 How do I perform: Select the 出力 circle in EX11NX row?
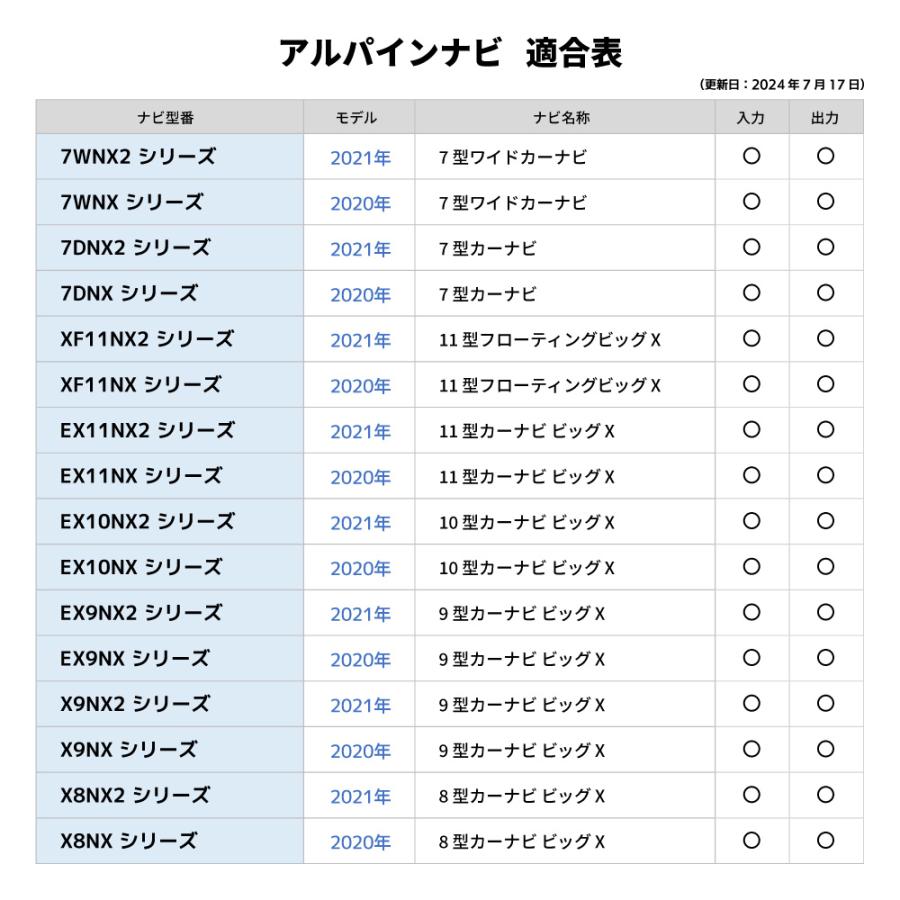(826, 476)
